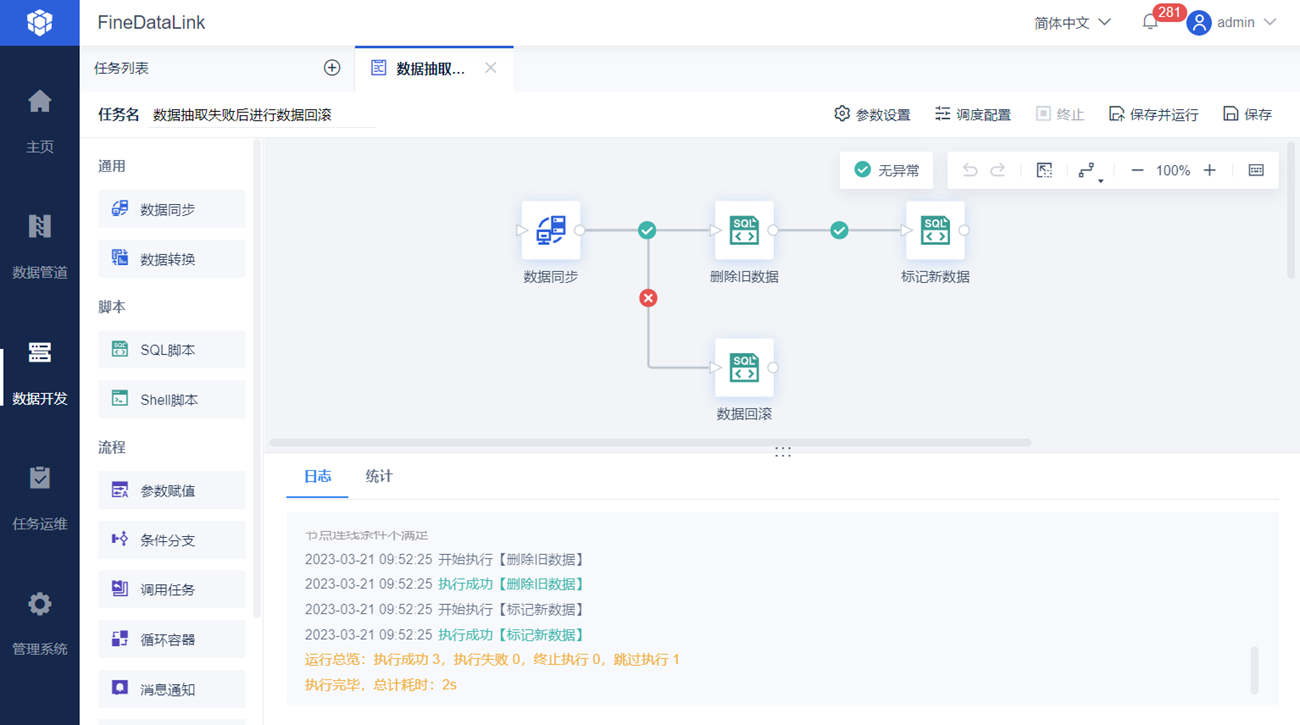Switch to the 统计 statistics tab
Image resolution: width=1300 pixels, height=725 pixels.
tap(379, 476)
